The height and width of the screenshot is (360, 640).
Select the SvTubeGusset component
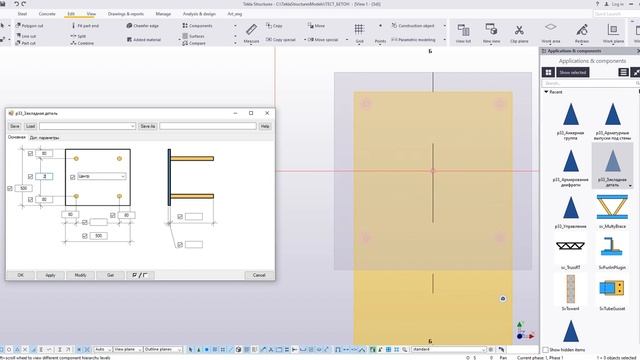tap(612, 294)
